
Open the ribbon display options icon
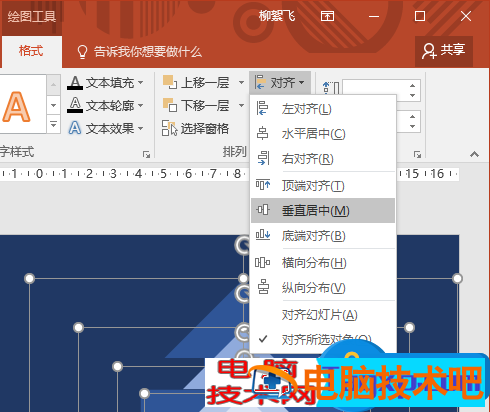[327, 16]
